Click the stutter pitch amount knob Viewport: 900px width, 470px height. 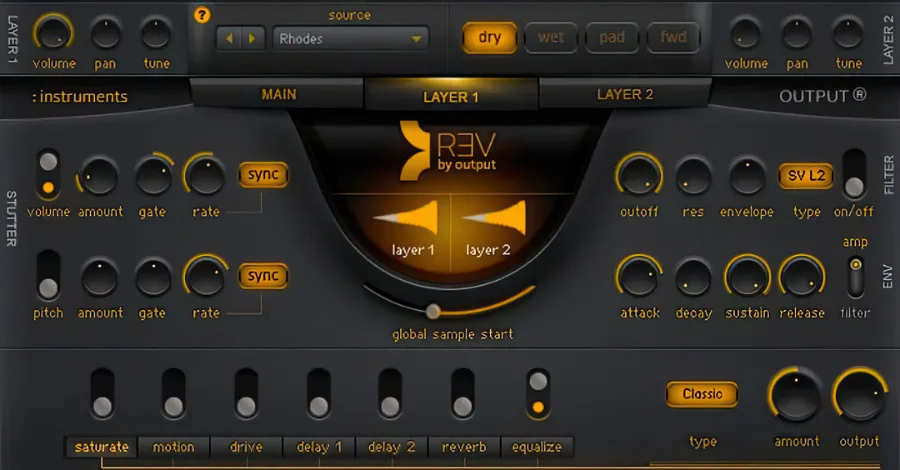point(100,278)
